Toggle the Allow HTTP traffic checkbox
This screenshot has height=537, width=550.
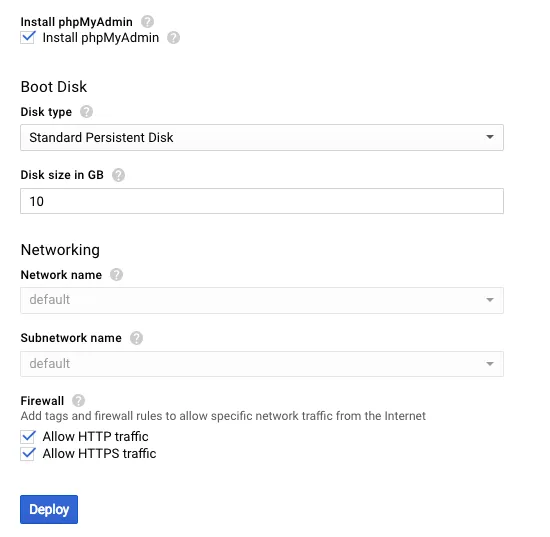click(28, 437)
